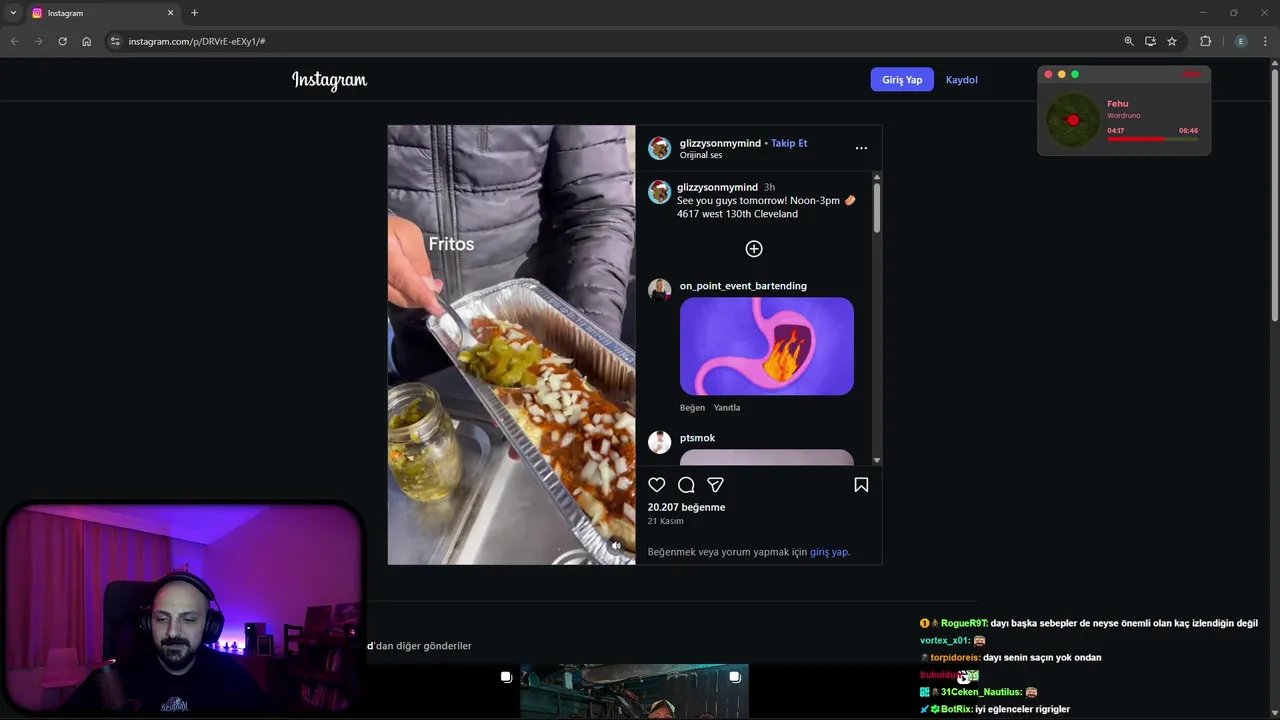Open glizzysonmymind profile picture in the post header

pos(659,148)
